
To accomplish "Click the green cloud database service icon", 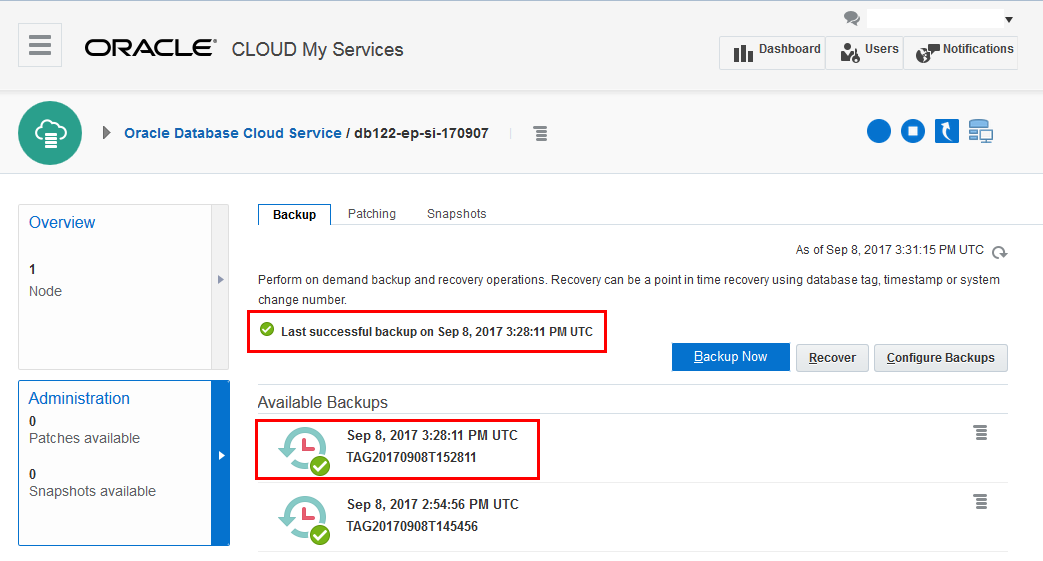I will tap(50, 133).
